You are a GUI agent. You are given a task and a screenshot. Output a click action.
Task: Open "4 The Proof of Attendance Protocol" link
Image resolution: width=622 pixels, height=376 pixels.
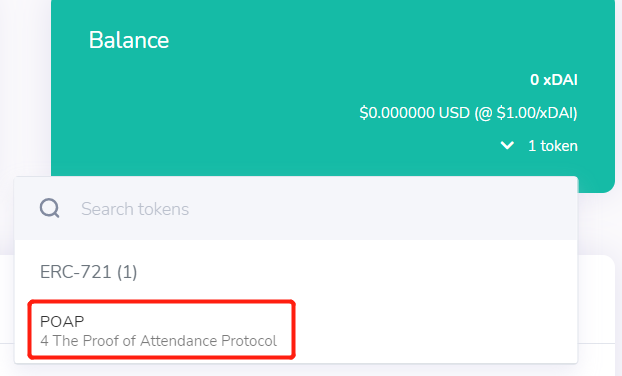158,341
